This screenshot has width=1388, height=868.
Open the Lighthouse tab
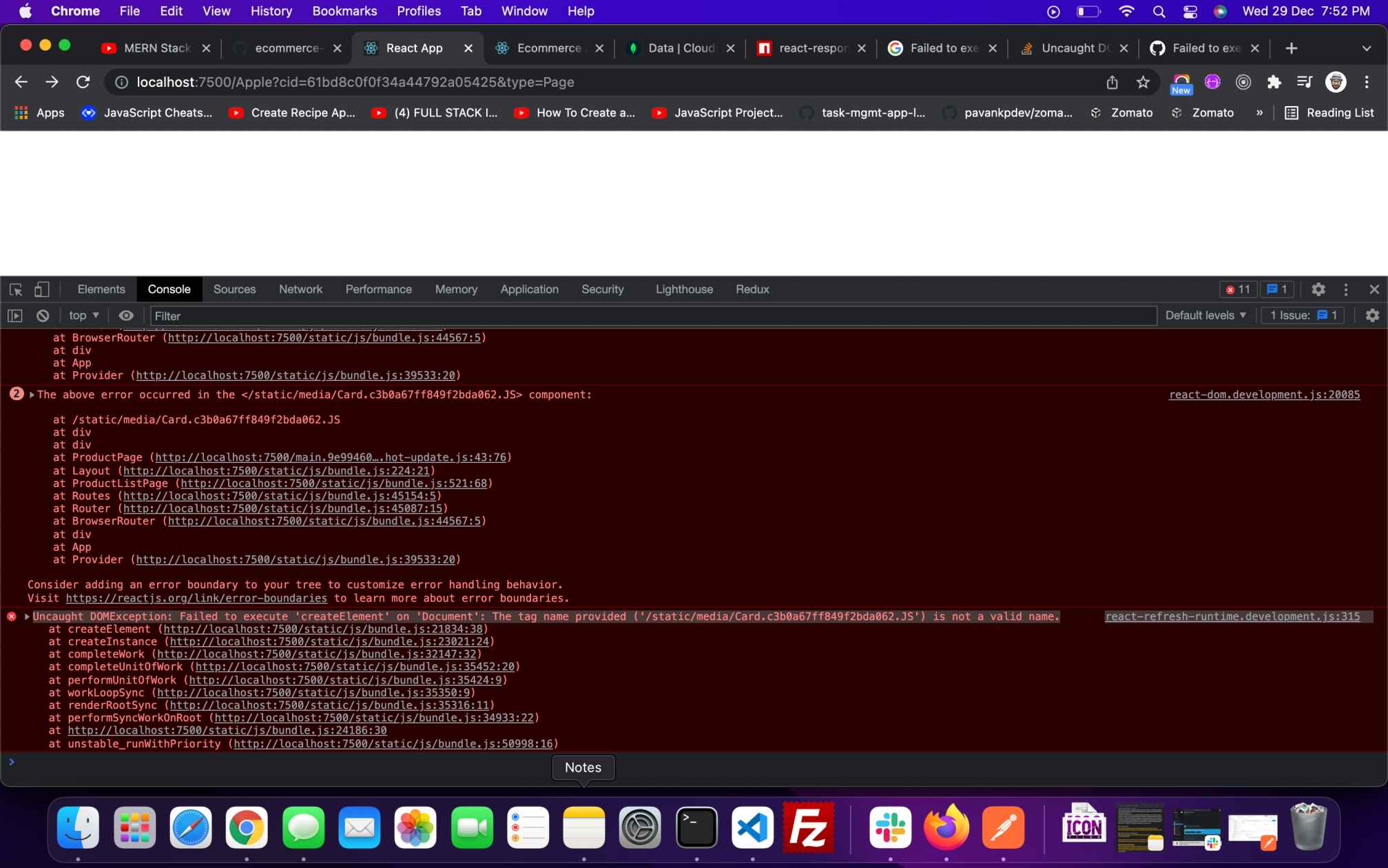(684, 289)
